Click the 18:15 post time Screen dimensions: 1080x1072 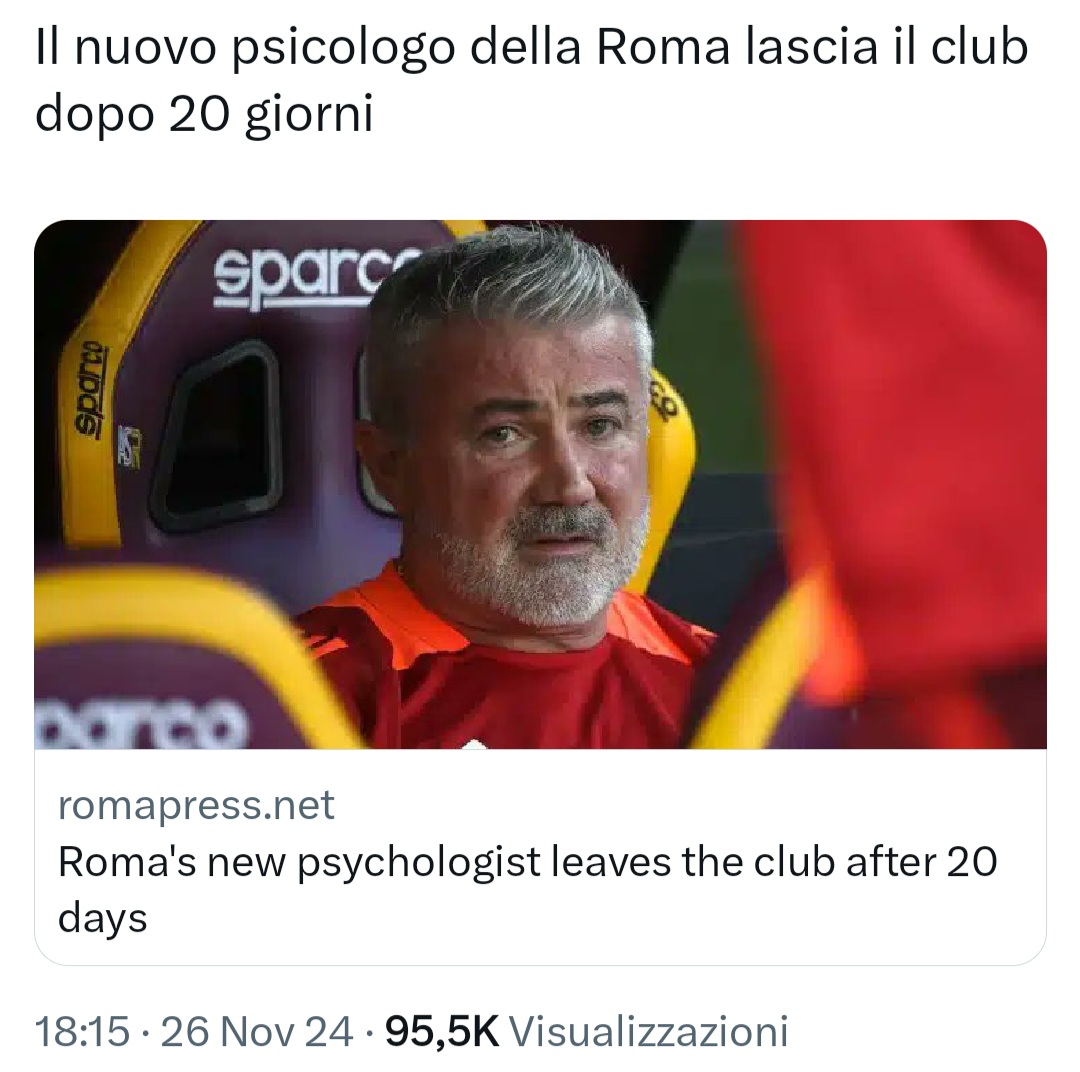click(82, 1031)
